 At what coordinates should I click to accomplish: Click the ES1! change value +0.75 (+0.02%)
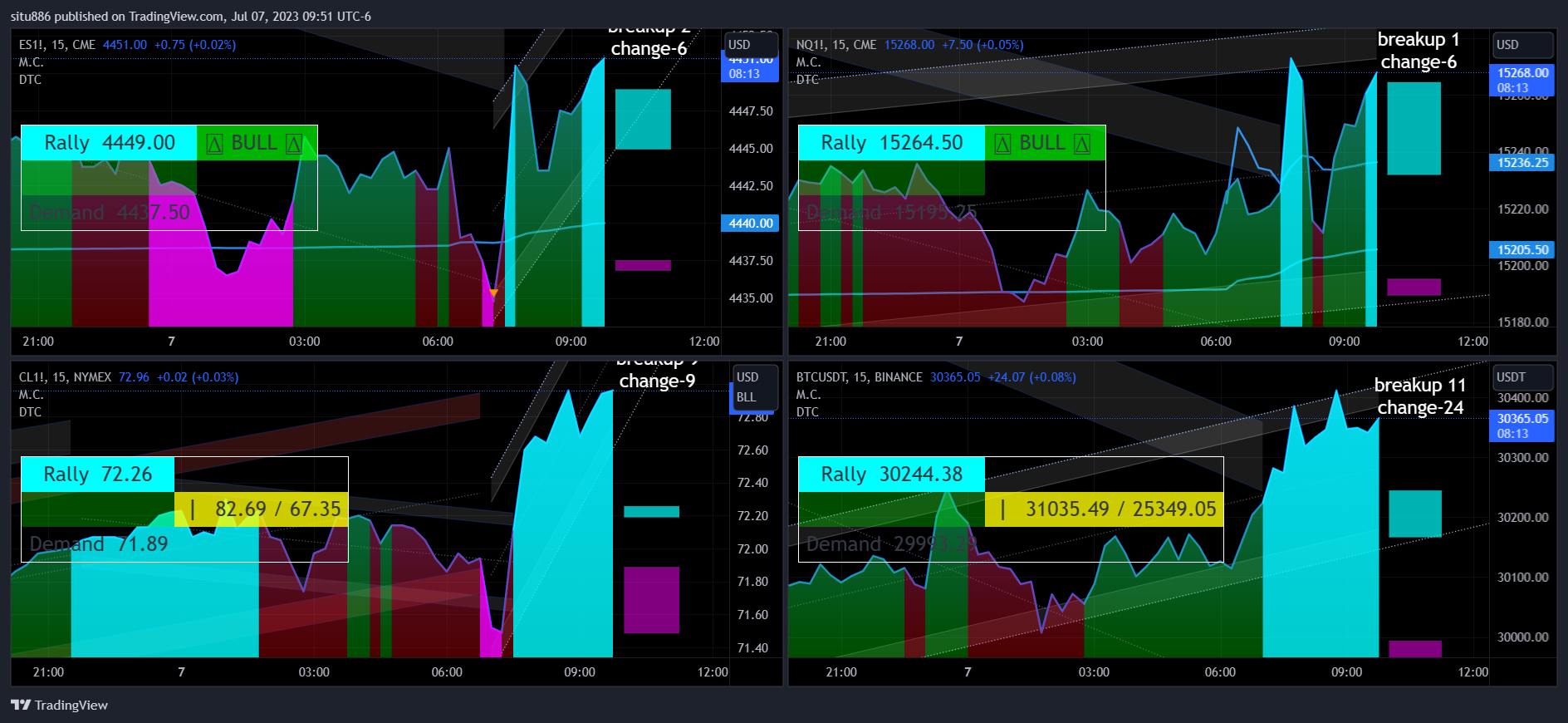click(x=195, y=45)
